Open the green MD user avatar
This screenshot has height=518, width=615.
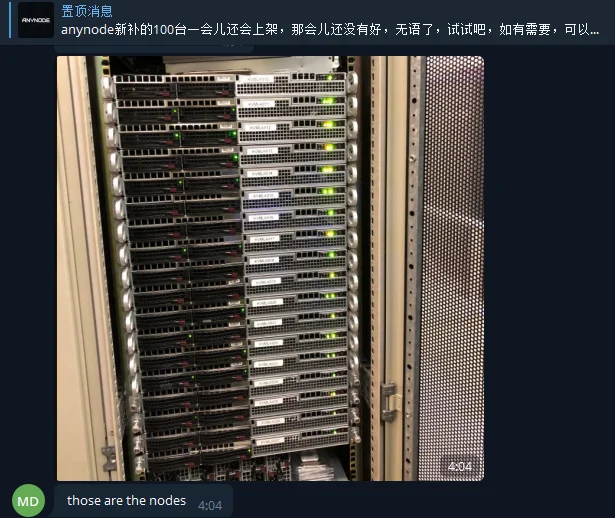pyautogui.click(x=28, y=501)
